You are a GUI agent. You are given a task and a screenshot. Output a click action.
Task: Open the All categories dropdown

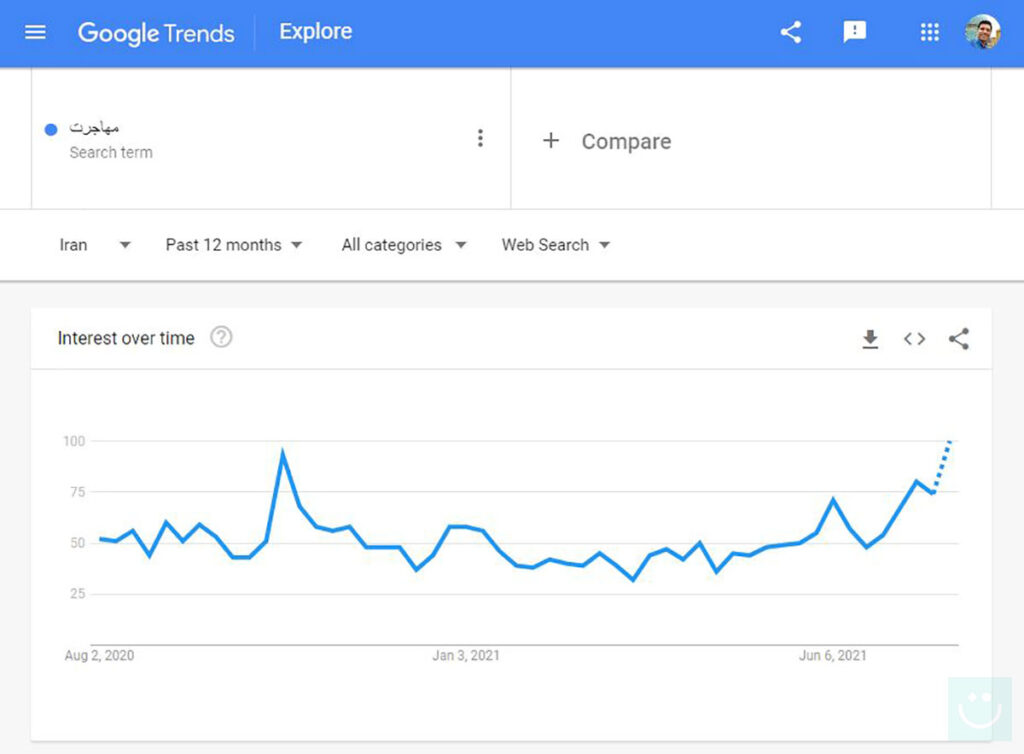pyautogui.click(x=404, y=245)
